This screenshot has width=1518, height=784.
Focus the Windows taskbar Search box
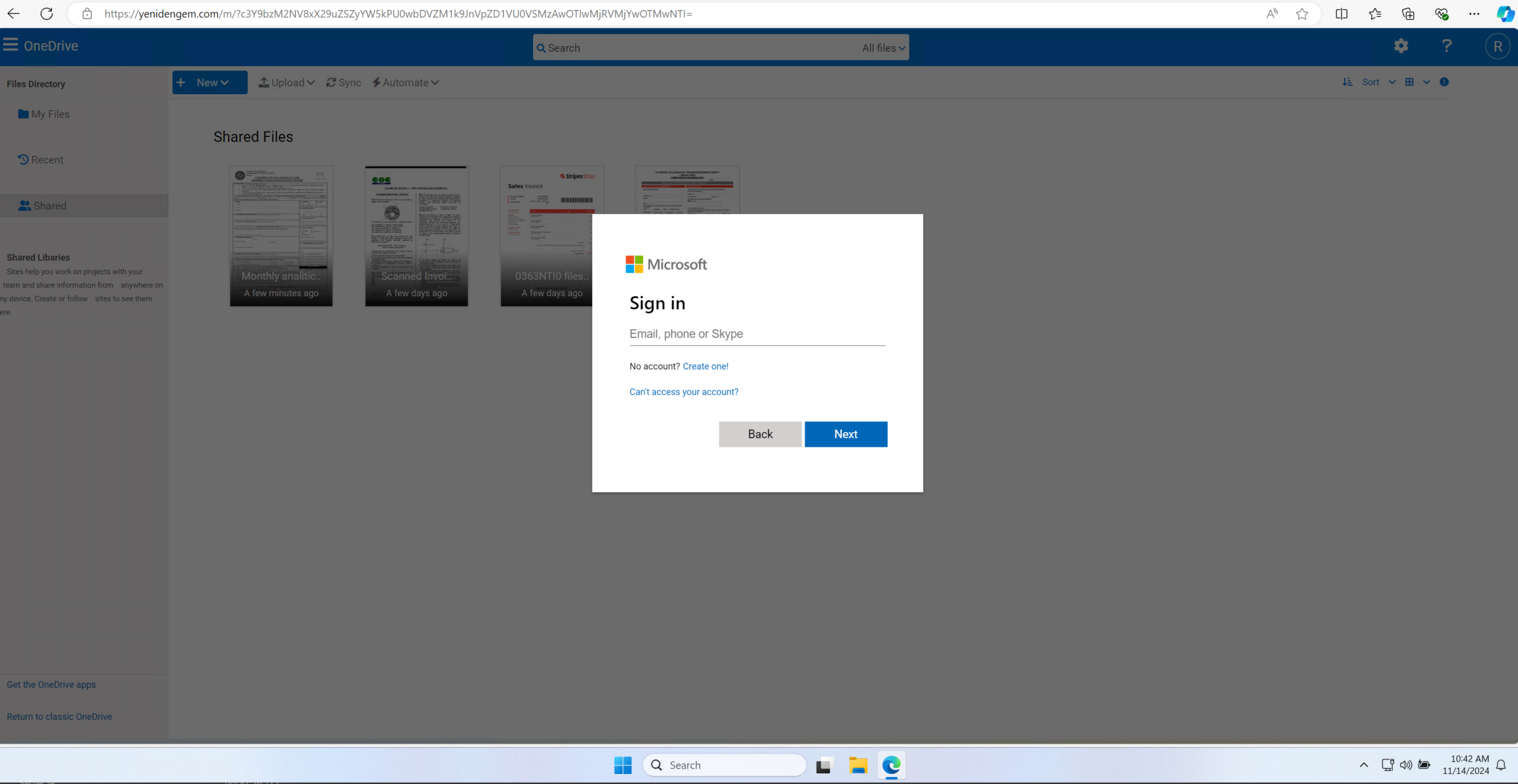pyautogui.click(x=725, y=765)
